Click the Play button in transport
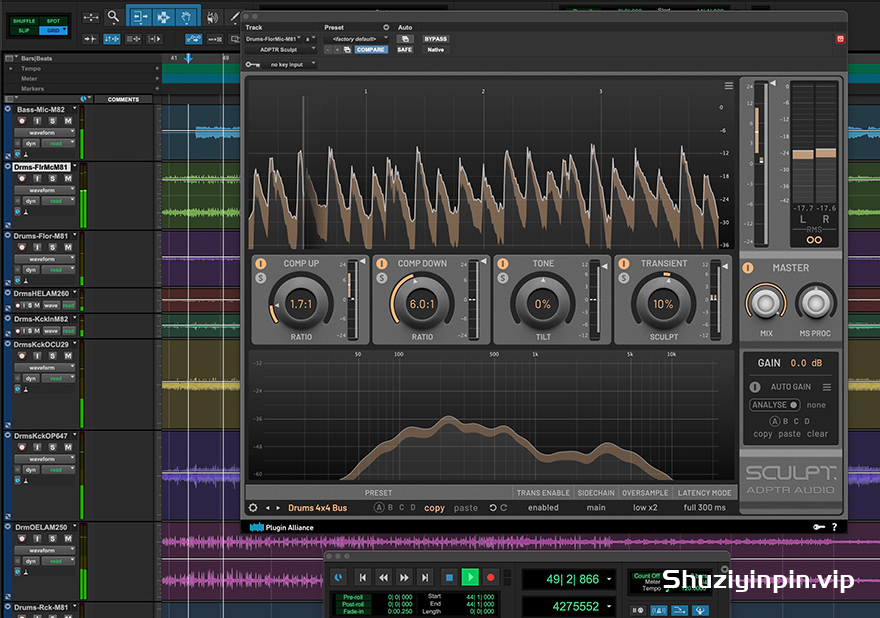This screenshot has height=618, width=880. click(x=470, y=577)
